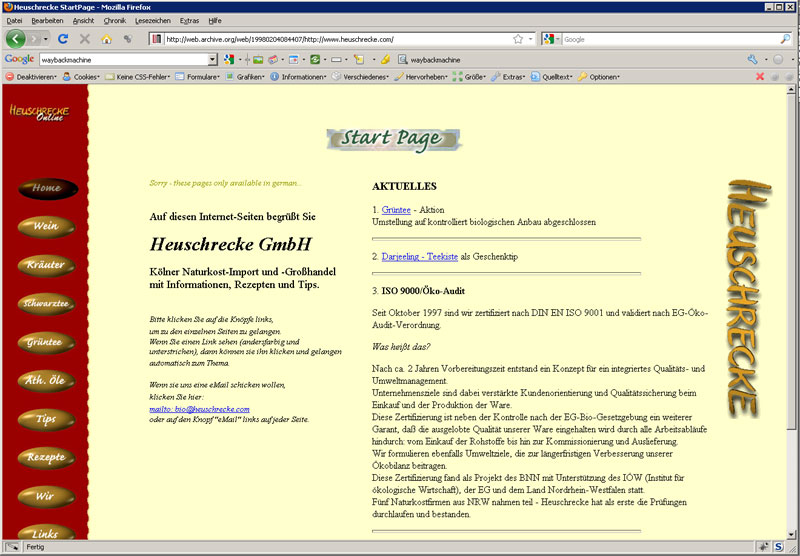Click the Firebug-style icon in status bar
The image size is (800, 556).
(763, 547)
